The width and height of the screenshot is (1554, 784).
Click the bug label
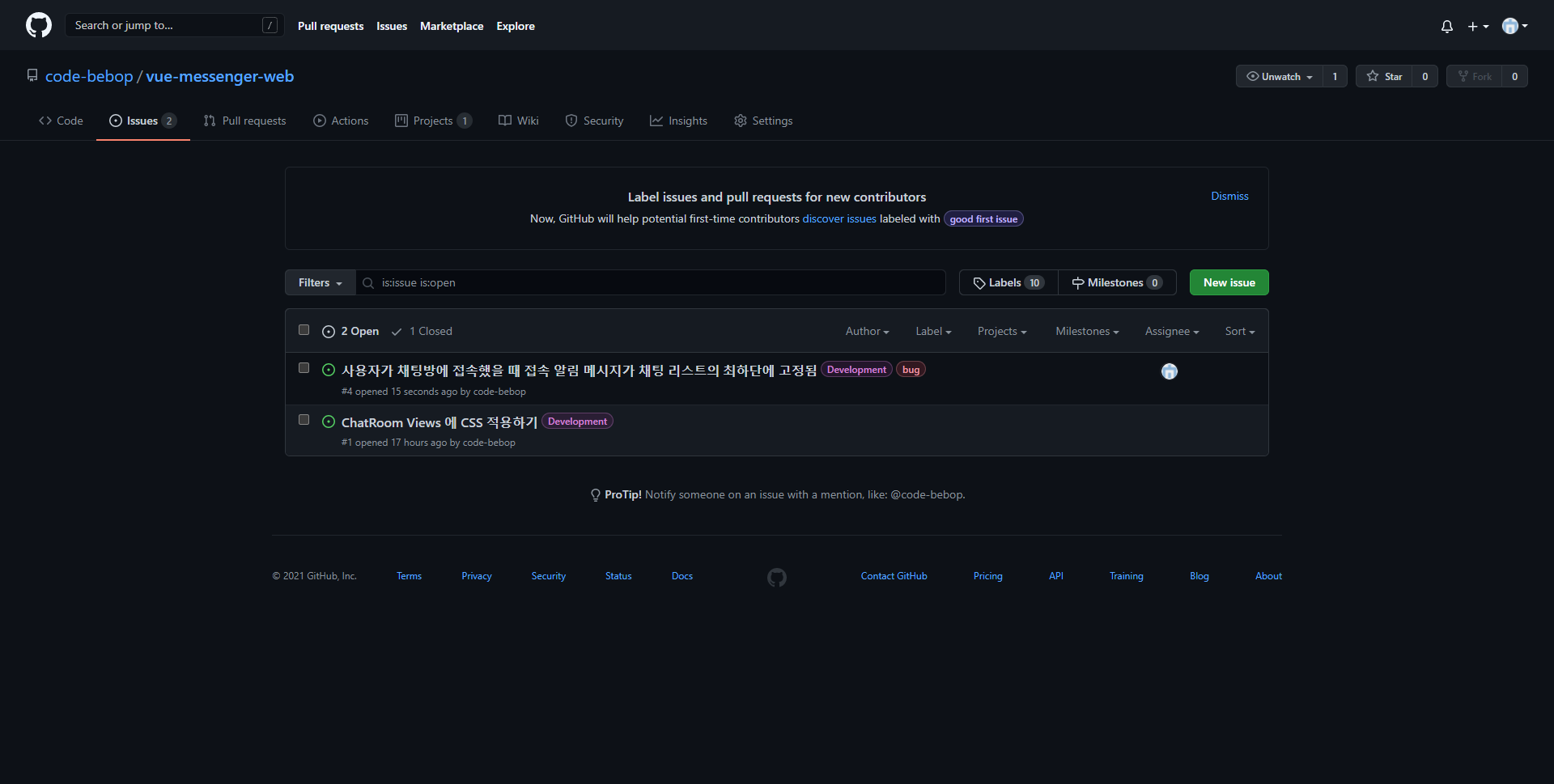click(x=911, y=370)
